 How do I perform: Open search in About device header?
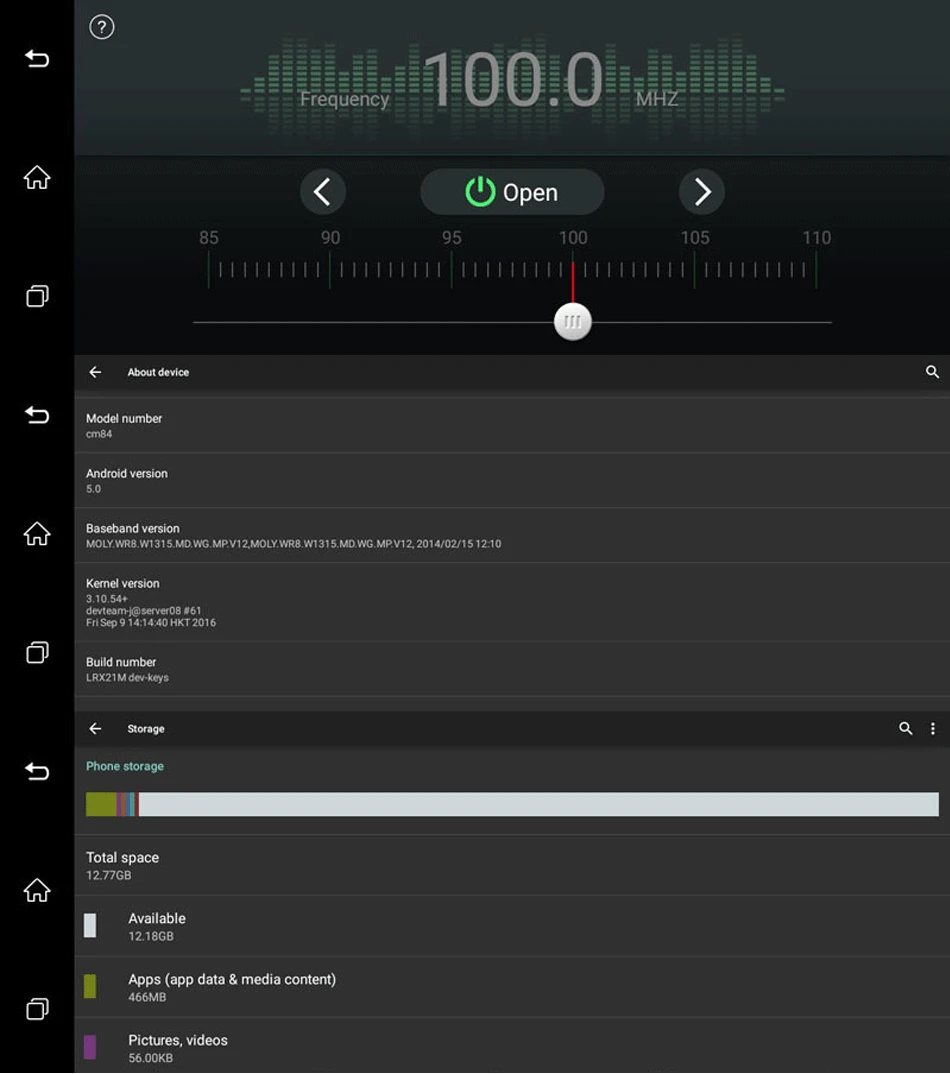pos(932,372)
